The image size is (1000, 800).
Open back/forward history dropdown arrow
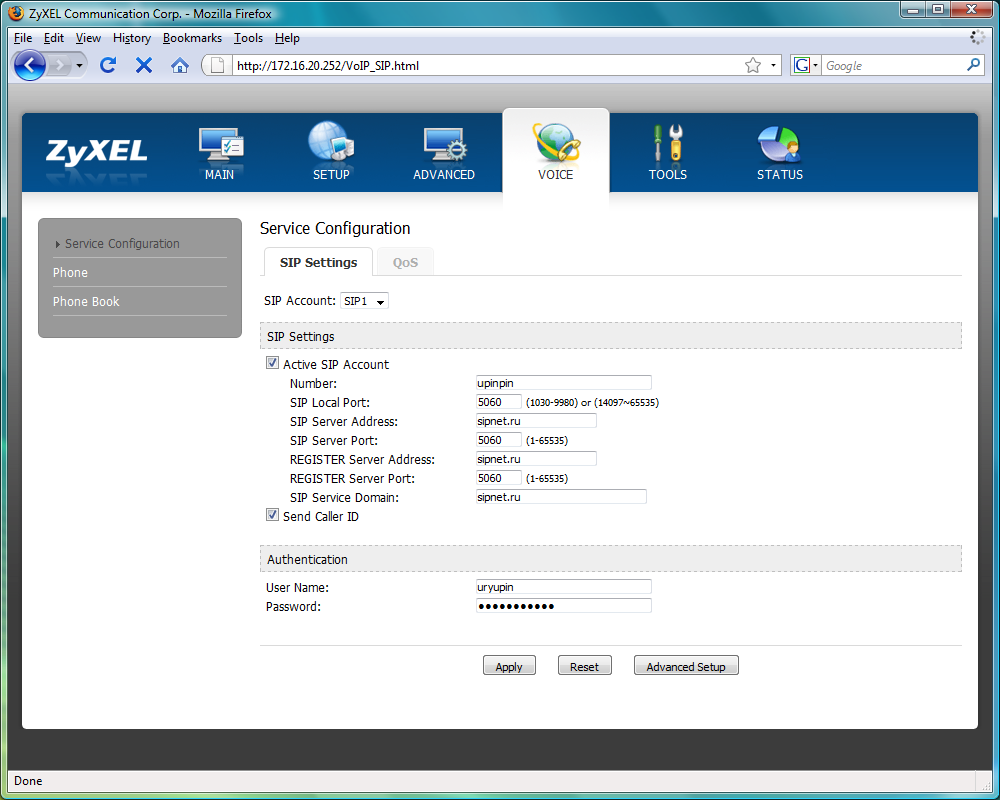click(79, 65)
